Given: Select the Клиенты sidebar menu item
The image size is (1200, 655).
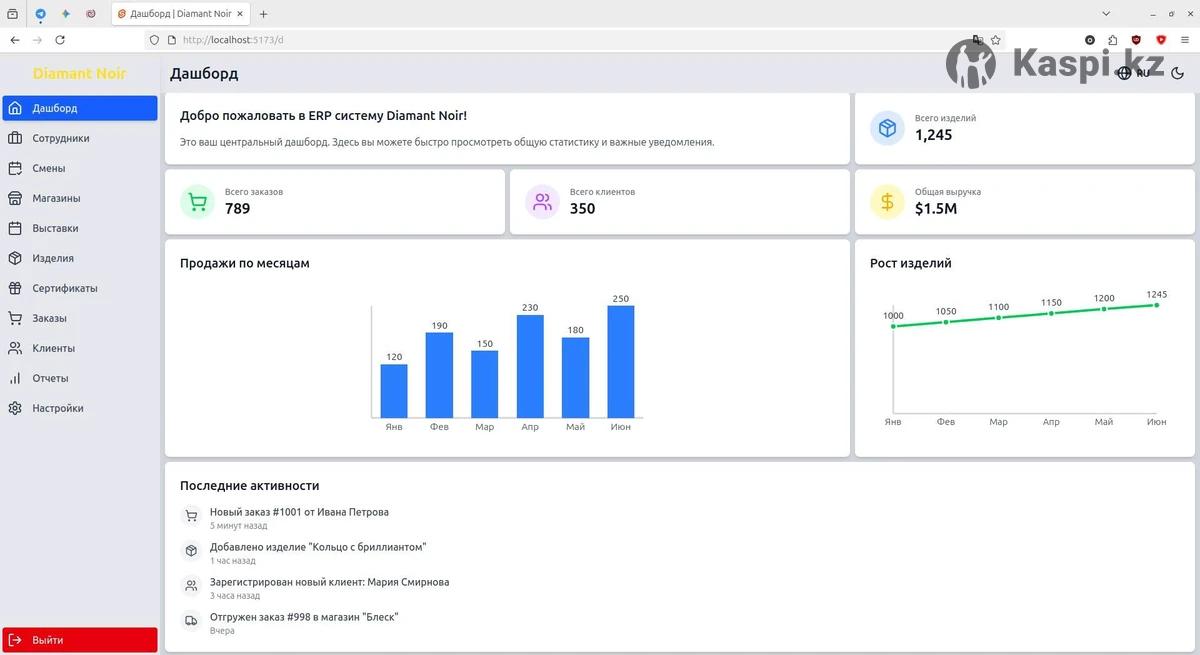Looking at the screenshot, I should pyautogui.click(x=53, y=348).
